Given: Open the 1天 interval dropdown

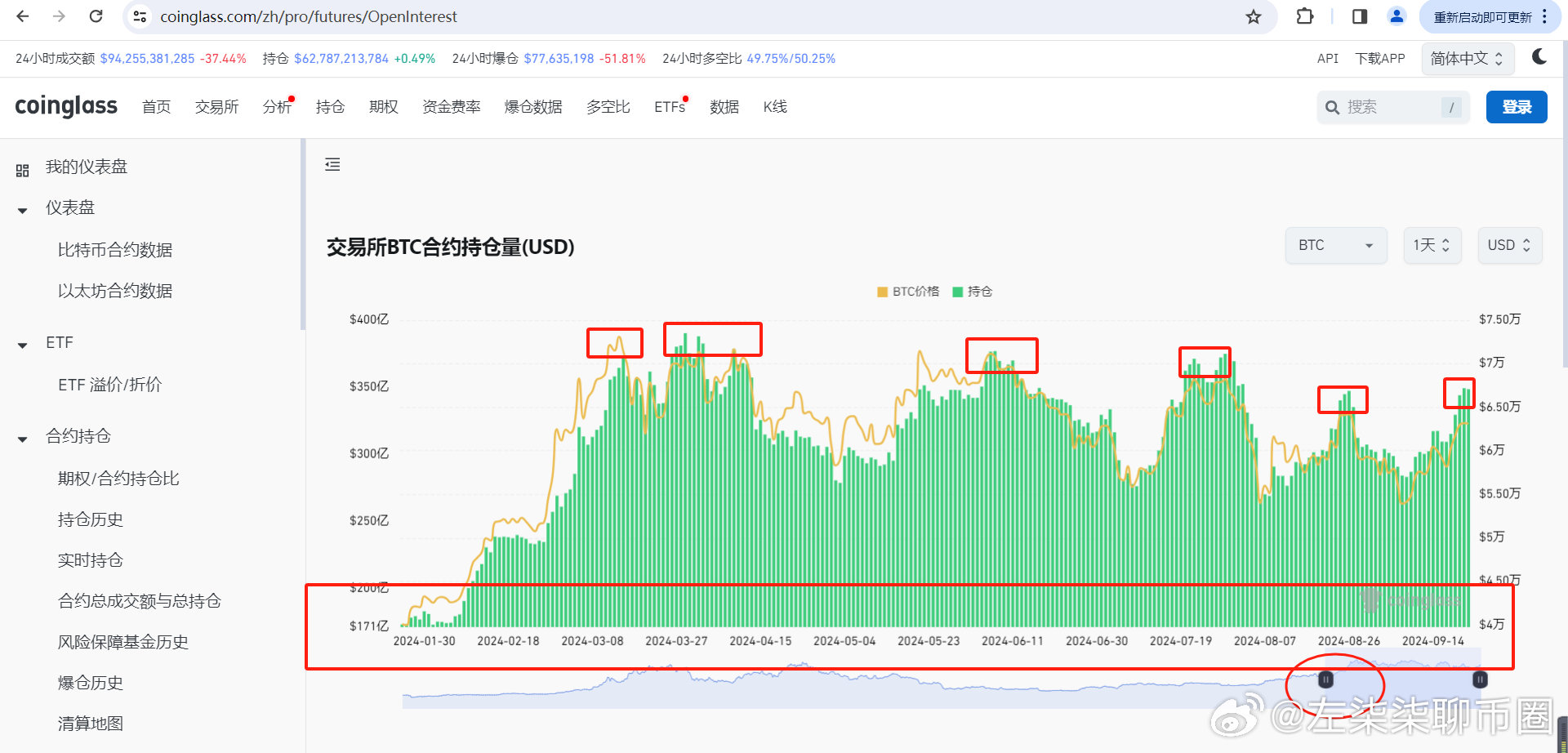Looking at the screenshot, I should click(1432, 245).
